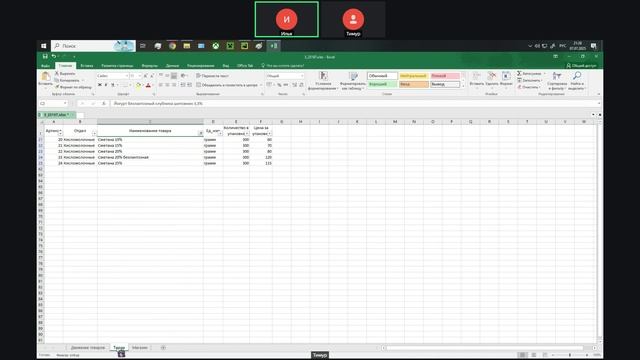Open filter dropdown on Наименование товара column
Image resolution: width=640 pixels, height=360 pixels.
pos(200,133)
